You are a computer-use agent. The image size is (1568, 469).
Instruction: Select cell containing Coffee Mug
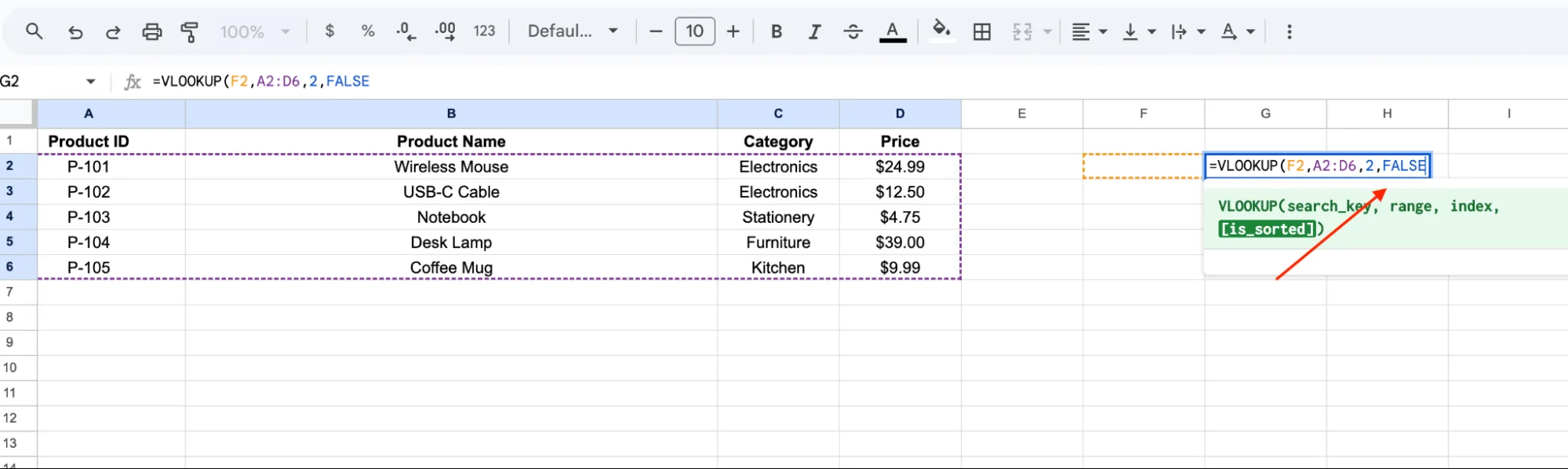451,267
